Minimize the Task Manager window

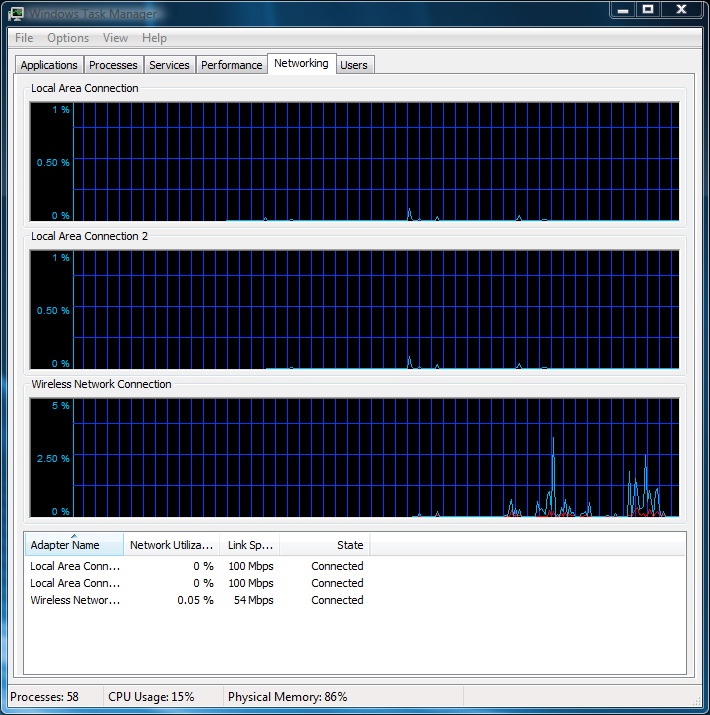click(622, 9)
